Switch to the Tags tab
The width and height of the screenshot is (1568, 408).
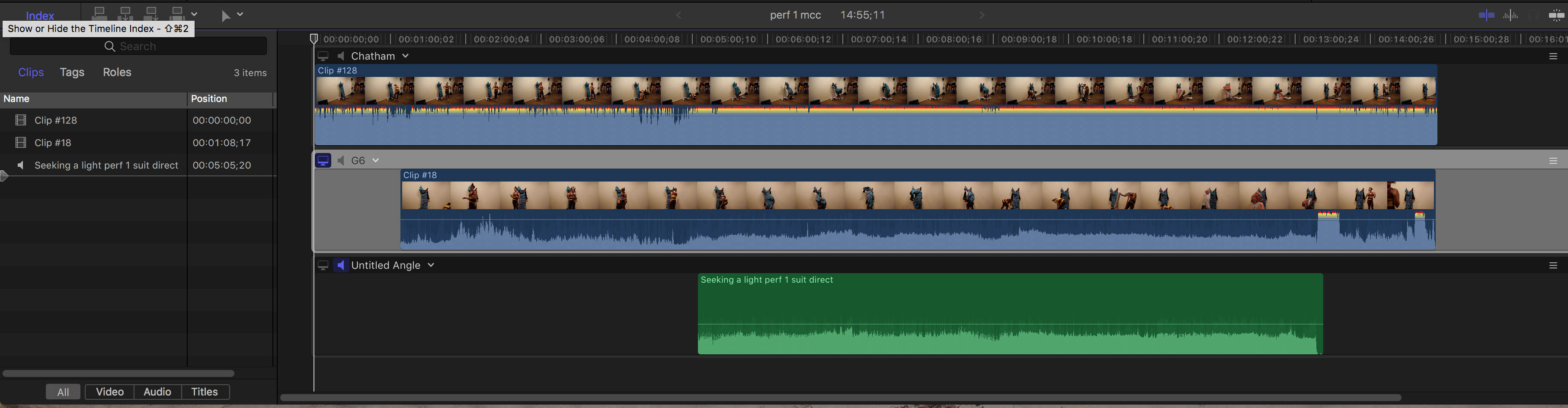[72, 72]
